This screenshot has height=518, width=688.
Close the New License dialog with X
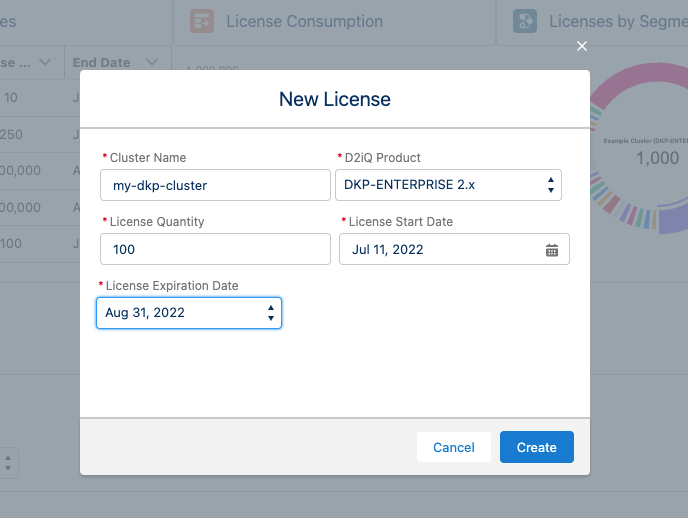[582, 46]
